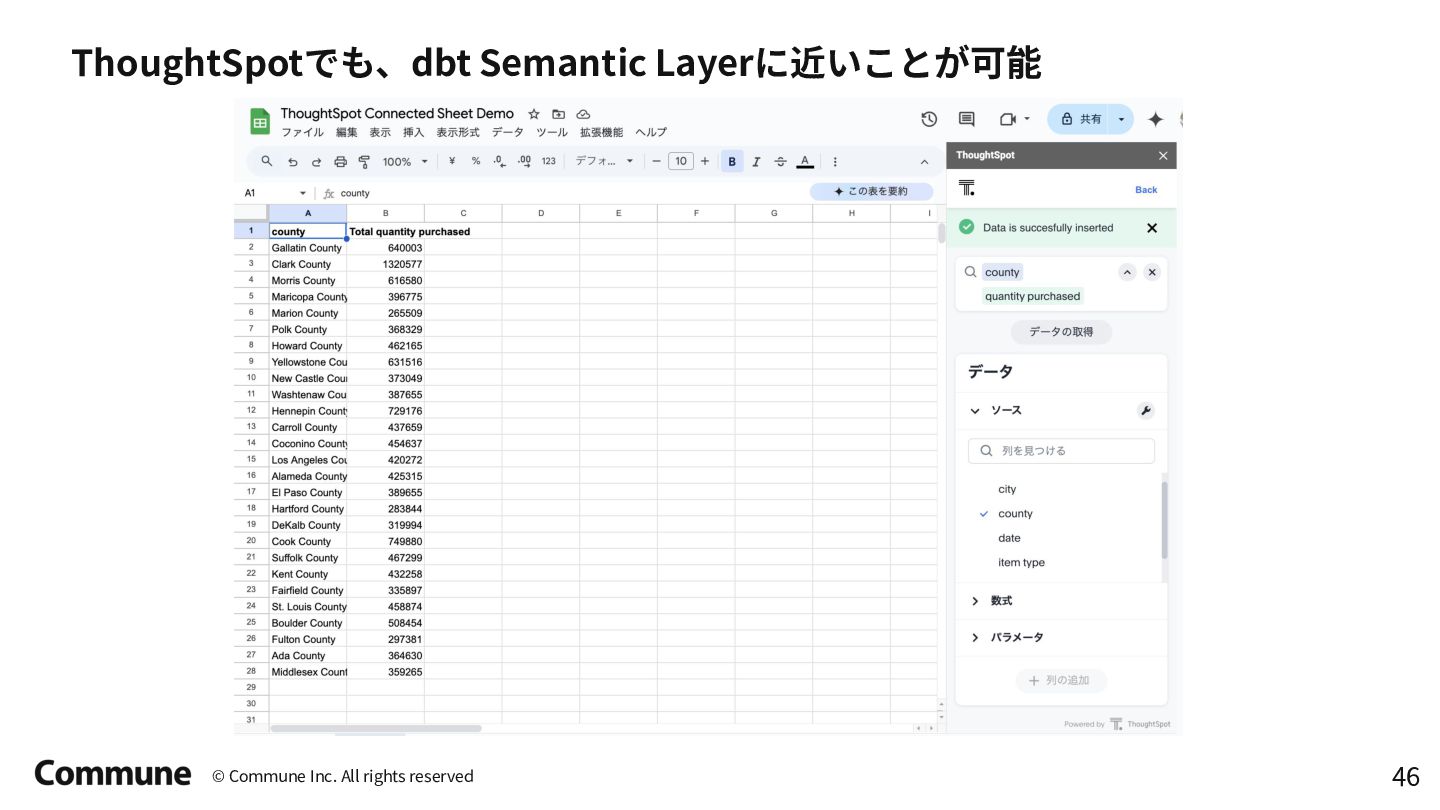The image size is (1440, 810).
Task: Click the summarize this table button
Action: coord(871,191)
